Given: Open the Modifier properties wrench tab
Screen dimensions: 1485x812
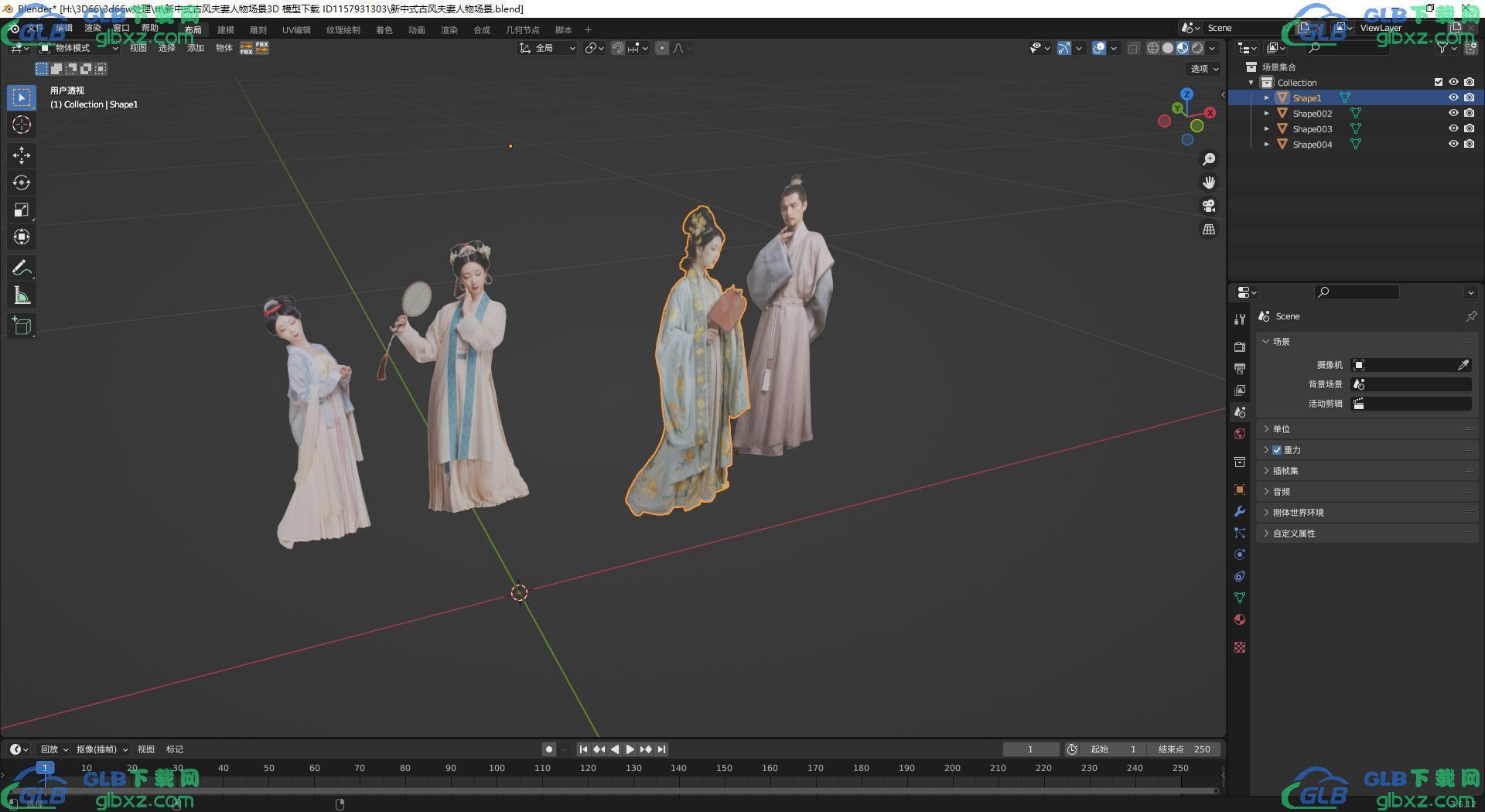Looking at the screenshot, I should 1240,511.
